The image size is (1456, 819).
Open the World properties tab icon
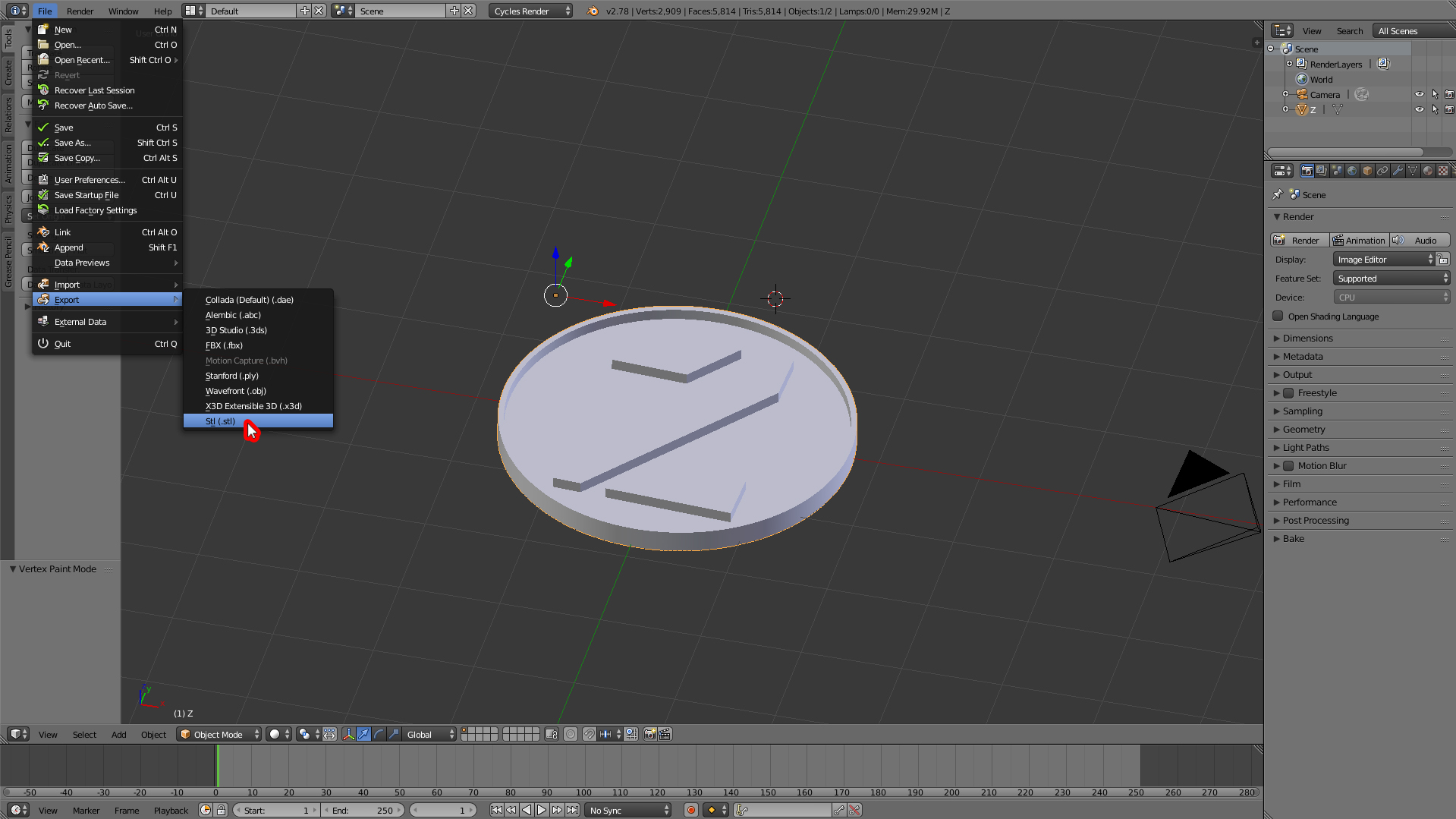pyautogui.click(x=1352, y=171)
